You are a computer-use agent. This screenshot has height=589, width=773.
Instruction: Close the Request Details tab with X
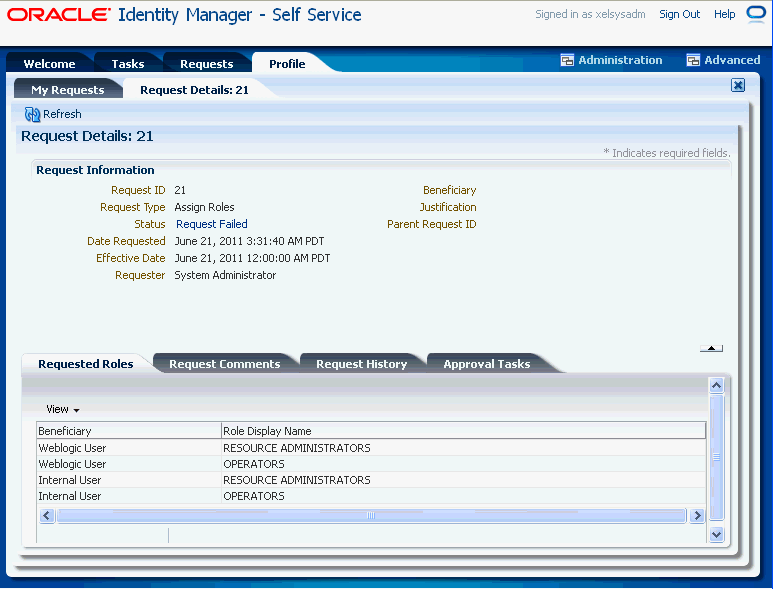[x=738, y=85]
